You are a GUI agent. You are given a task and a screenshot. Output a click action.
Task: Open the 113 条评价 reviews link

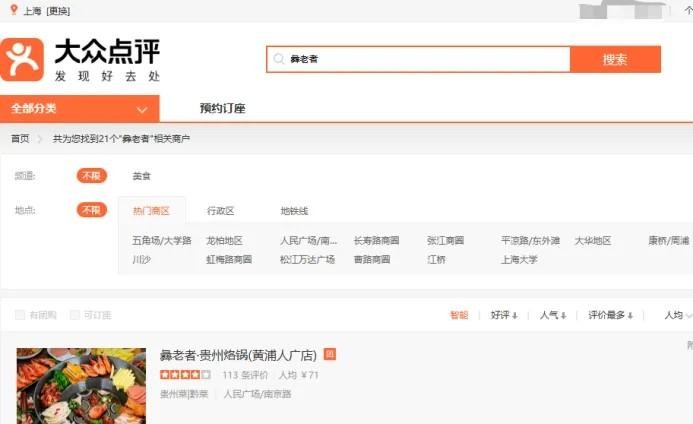pos(245,375)
